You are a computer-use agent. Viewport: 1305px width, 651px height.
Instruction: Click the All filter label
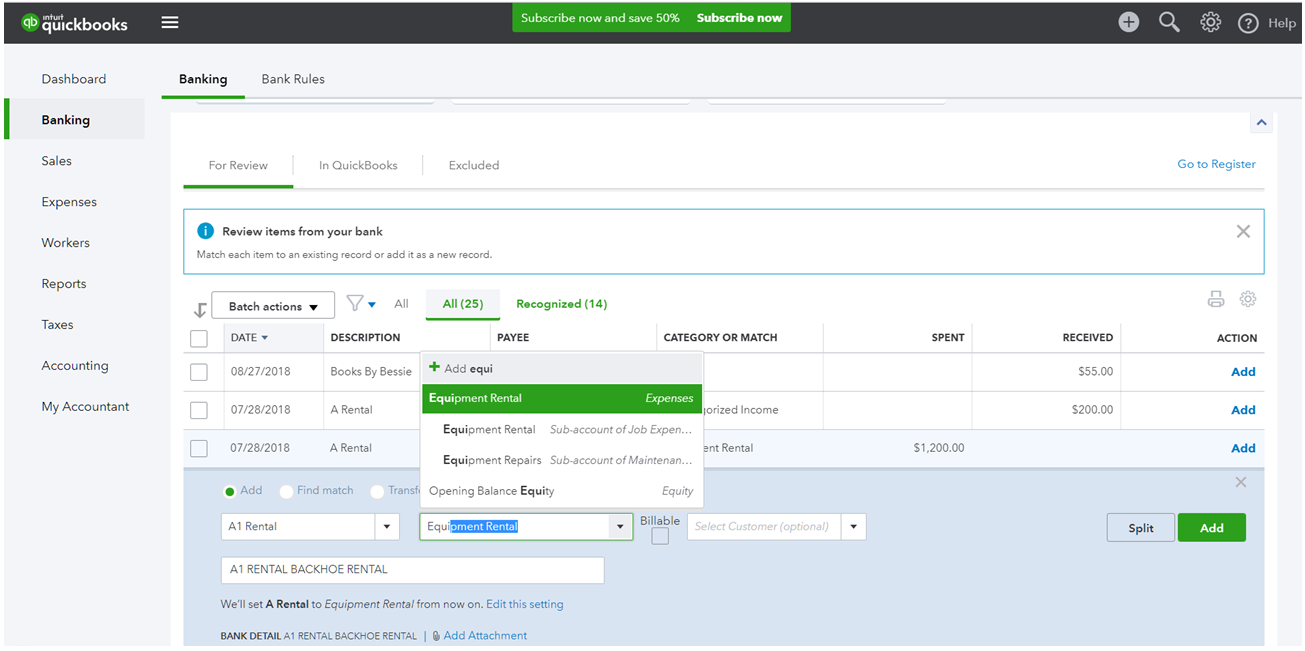401,304
